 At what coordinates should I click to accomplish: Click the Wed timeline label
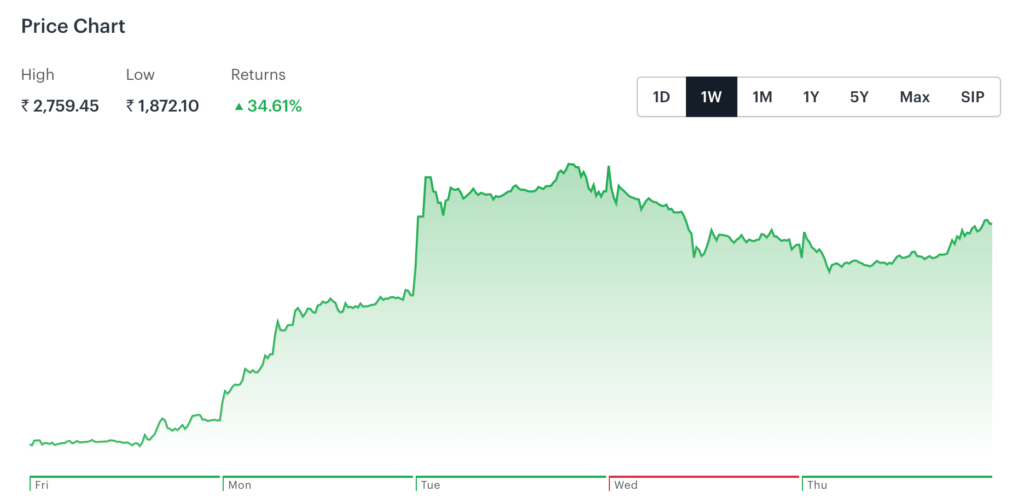(x=625, y=485)
